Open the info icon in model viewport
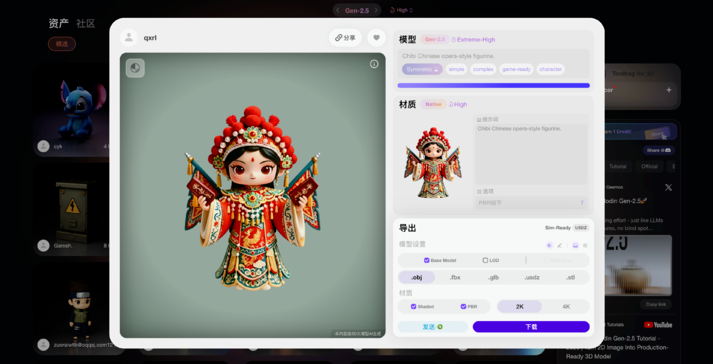This screenshot has height=364, width=713. pos(374,64)
